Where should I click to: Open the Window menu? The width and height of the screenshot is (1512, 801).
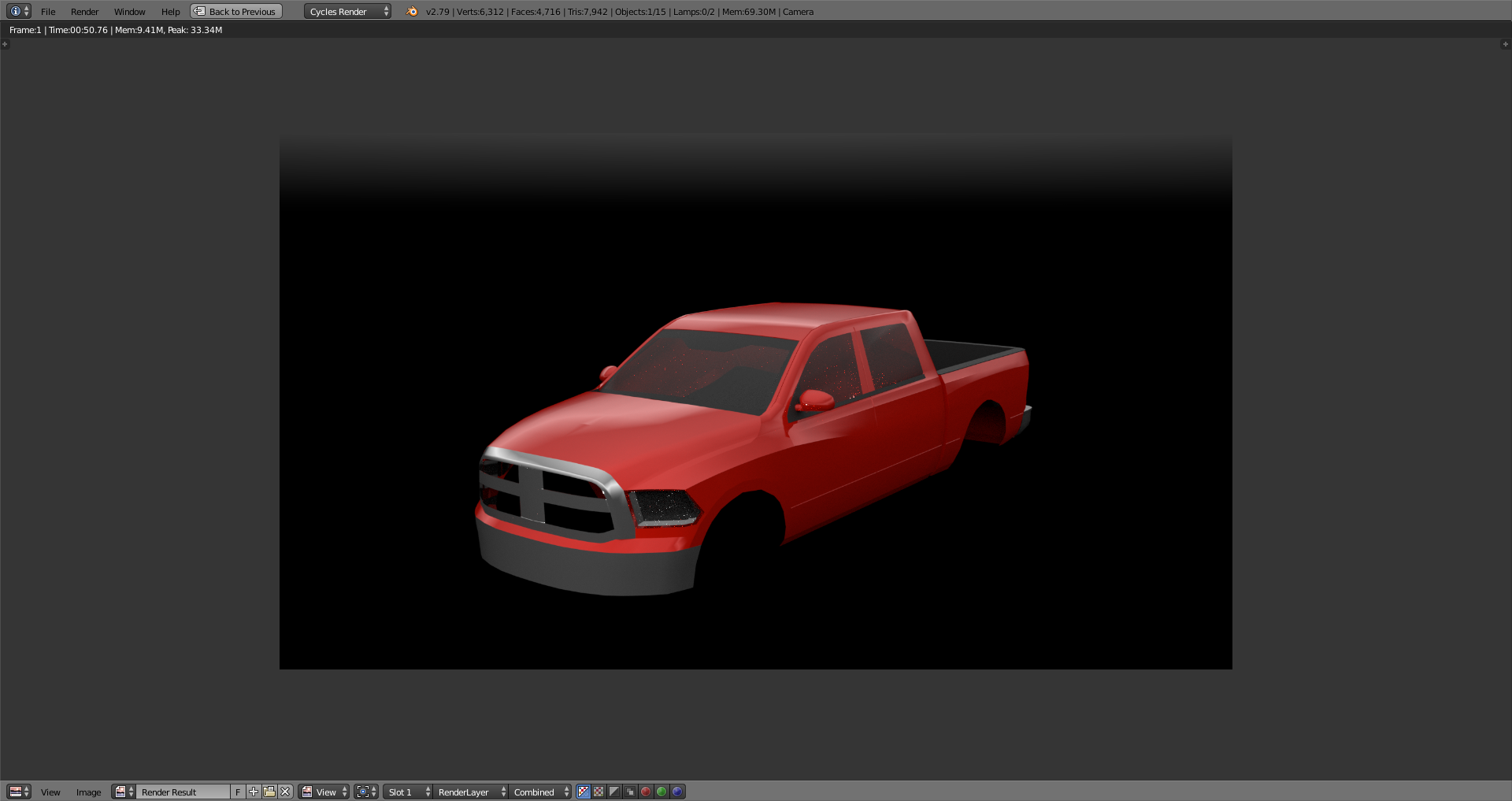point(129,12)
